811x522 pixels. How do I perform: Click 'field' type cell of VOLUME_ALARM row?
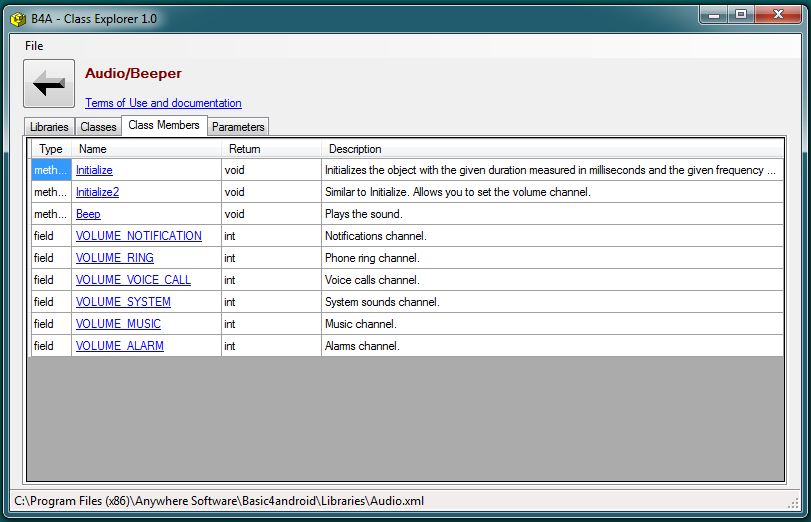click(x=51, y=346)
